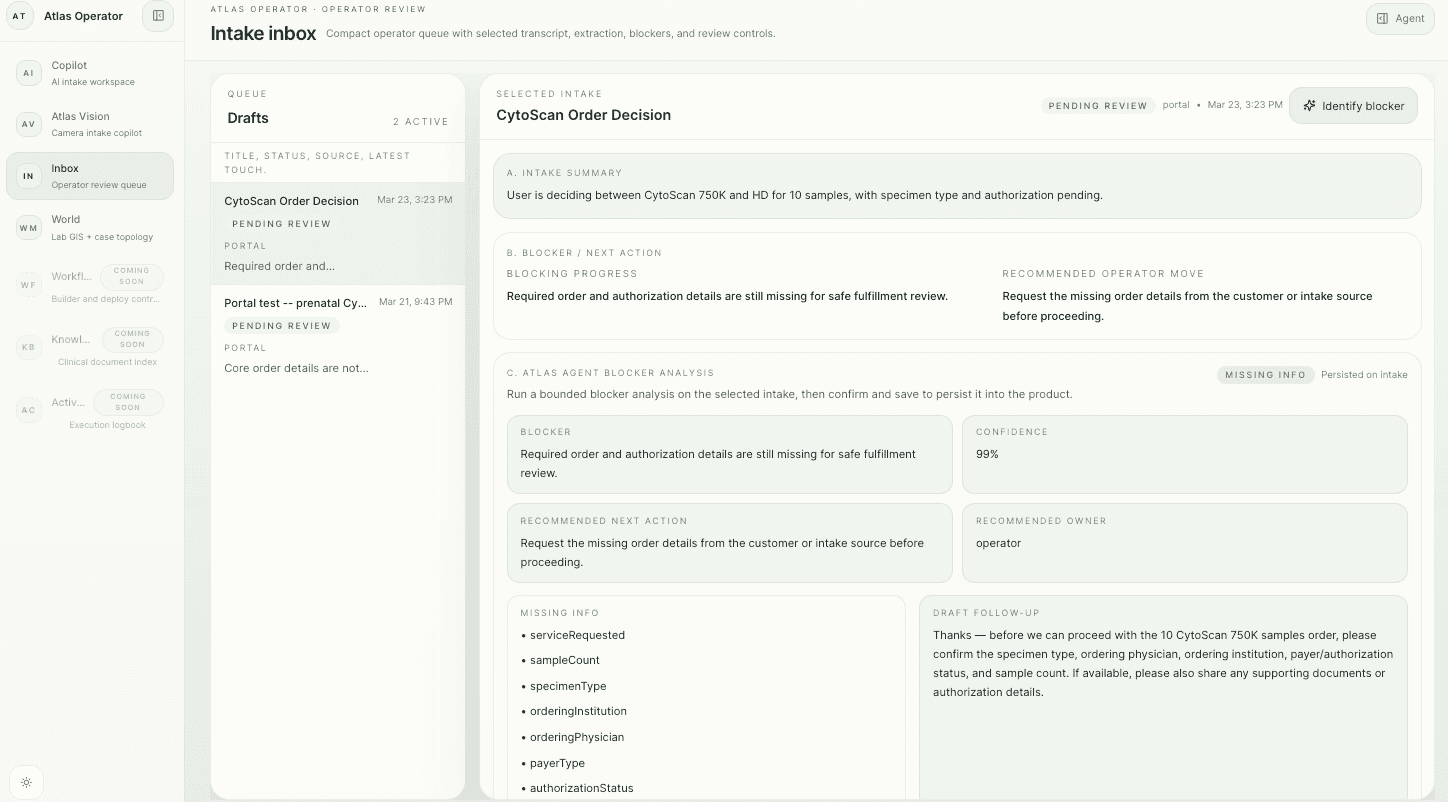Select Inbox operator review queue
The height and width of the screenshot is (802, 1448).
click(90, 176)
